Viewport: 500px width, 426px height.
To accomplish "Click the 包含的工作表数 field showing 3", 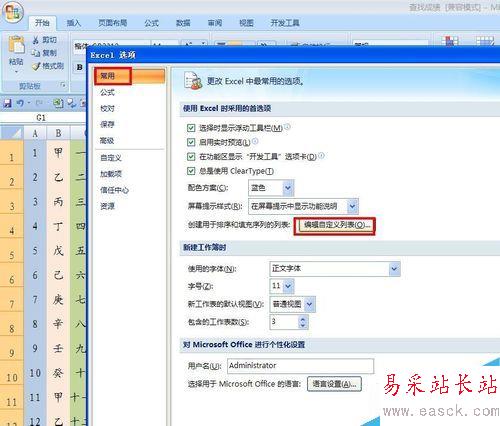I will (284, 322).
